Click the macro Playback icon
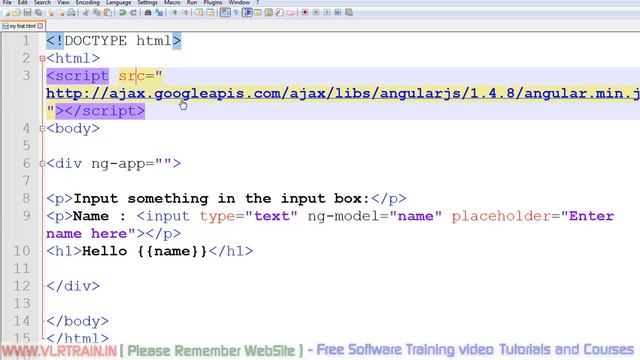Viewport: 640px width, 360px height. (327, 13)
